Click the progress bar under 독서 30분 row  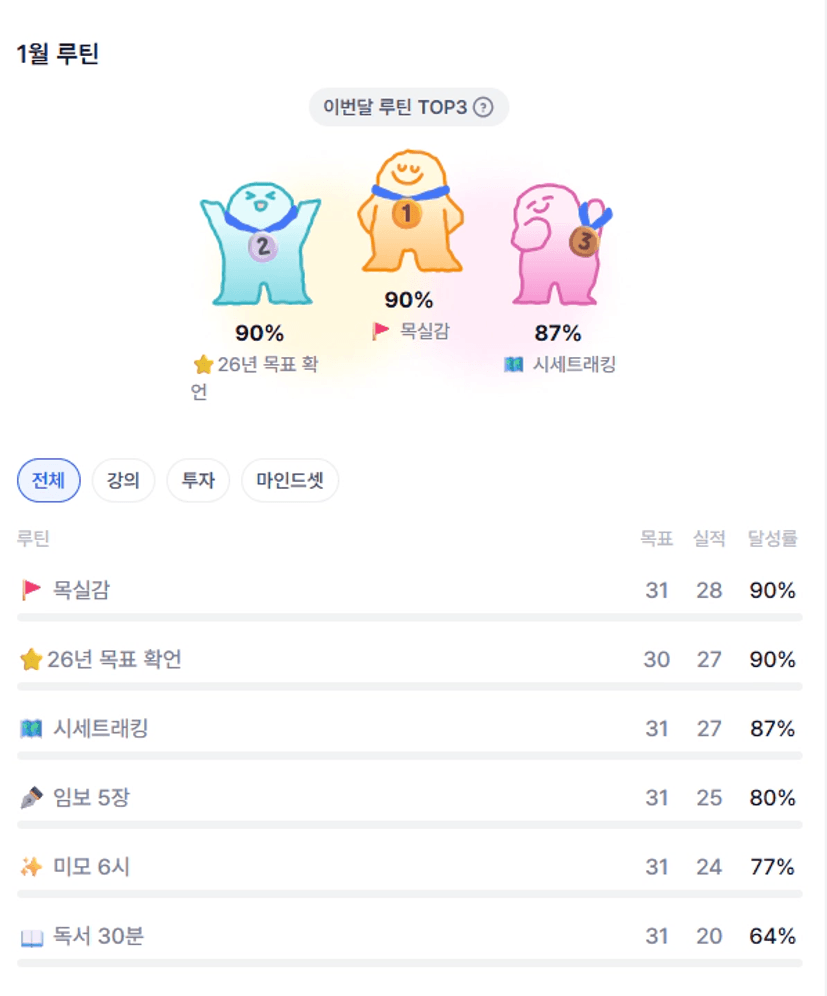pyautogui.click(x=410, y=963)
